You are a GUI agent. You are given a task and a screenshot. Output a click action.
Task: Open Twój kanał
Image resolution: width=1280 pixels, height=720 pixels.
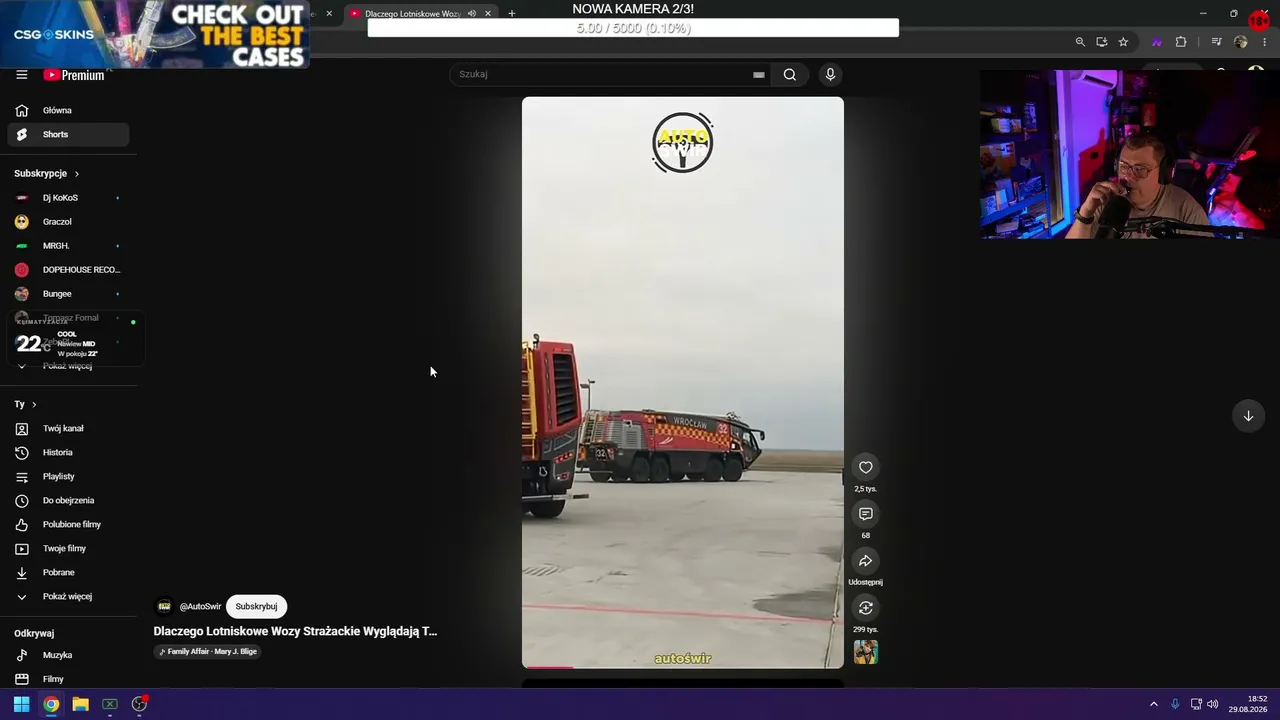pyautogui.click(x=68, y=428)
